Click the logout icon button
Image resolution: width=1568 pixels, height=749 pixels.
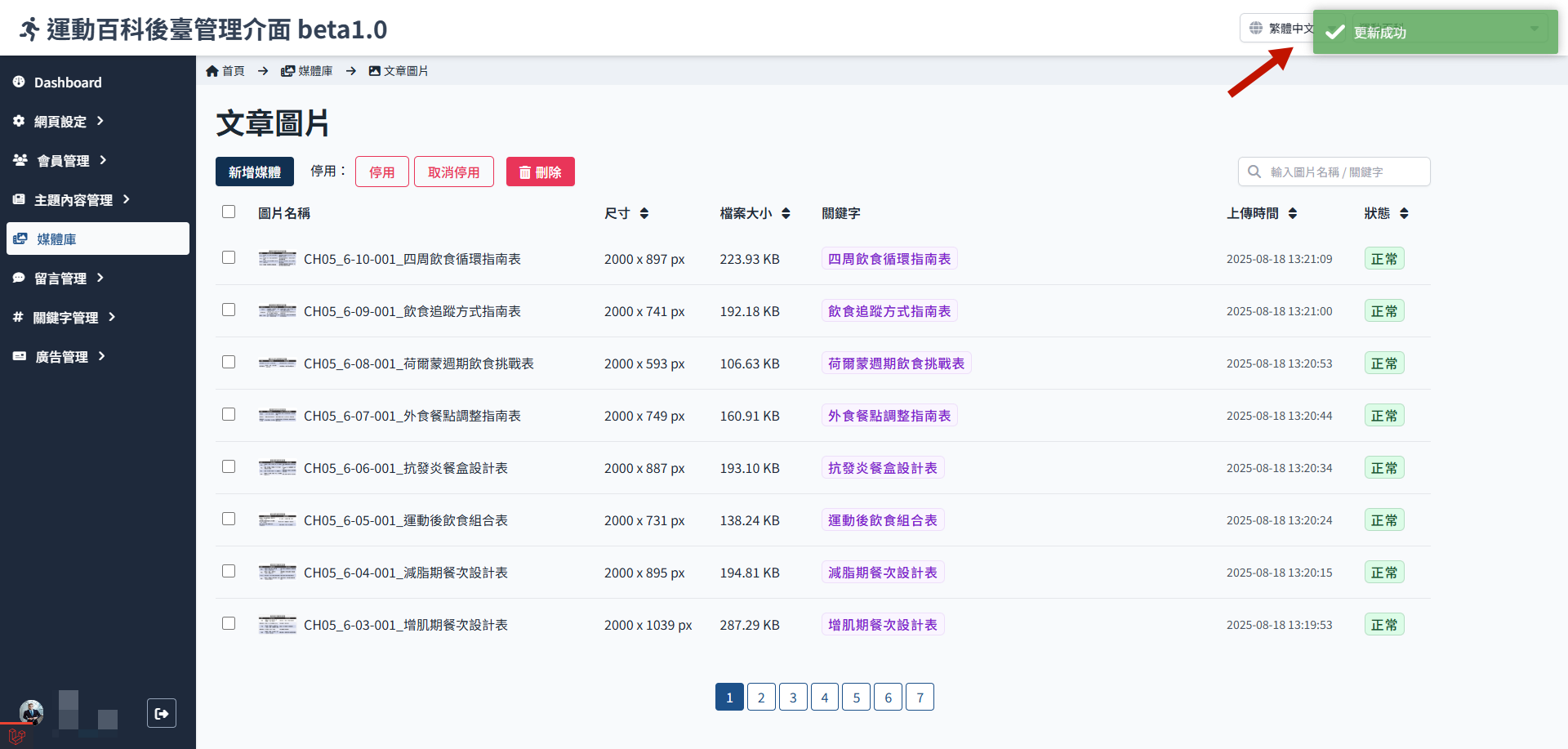point(162,713)
